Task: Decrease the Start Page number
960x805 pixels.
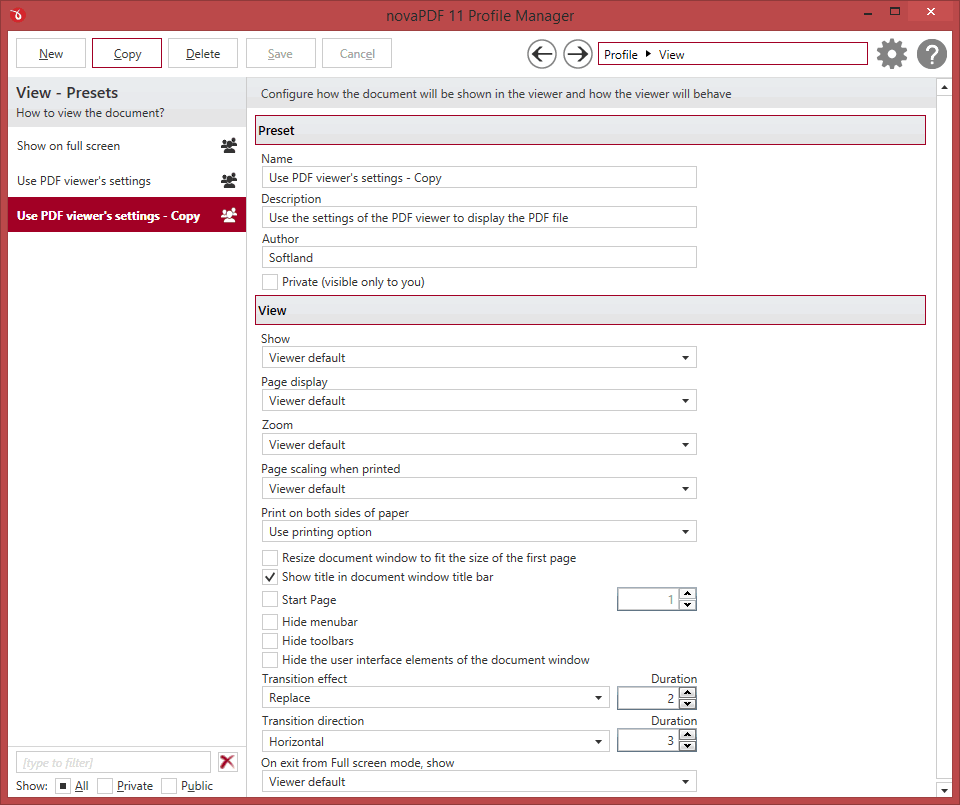Action: point(688,605)
